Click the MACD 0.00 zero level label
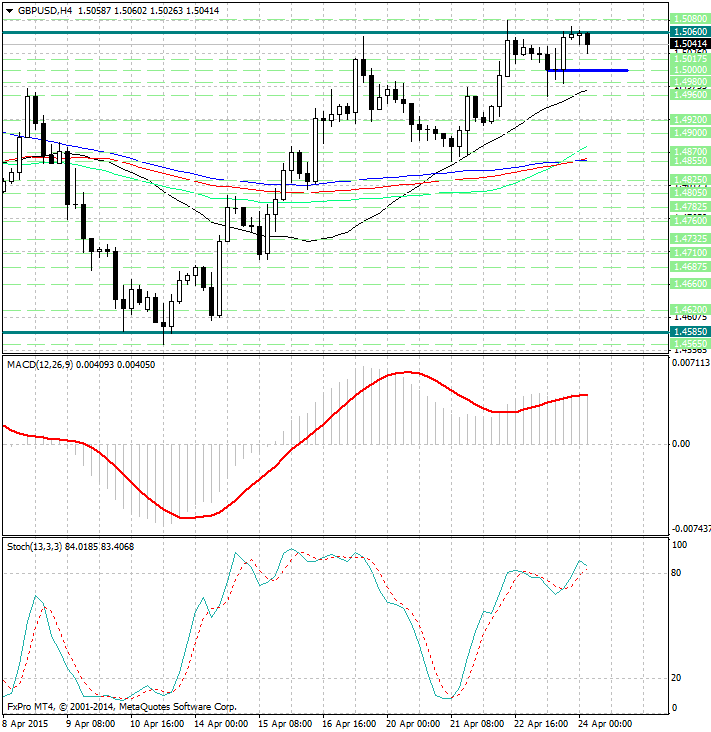 (x=681, y=443)
